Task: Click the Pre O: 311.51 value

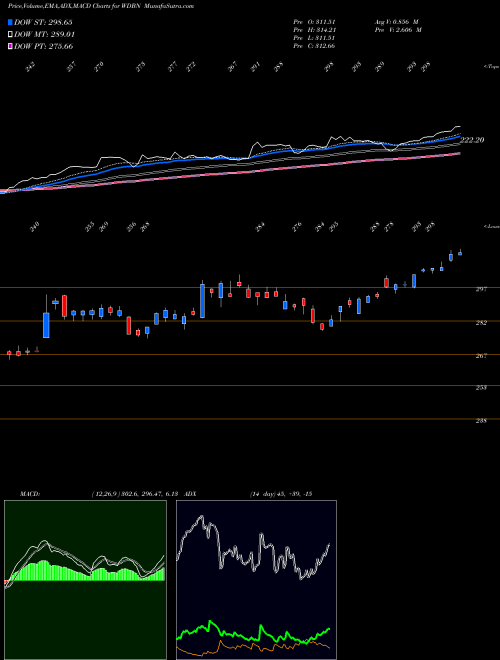Action: point(314,22)
